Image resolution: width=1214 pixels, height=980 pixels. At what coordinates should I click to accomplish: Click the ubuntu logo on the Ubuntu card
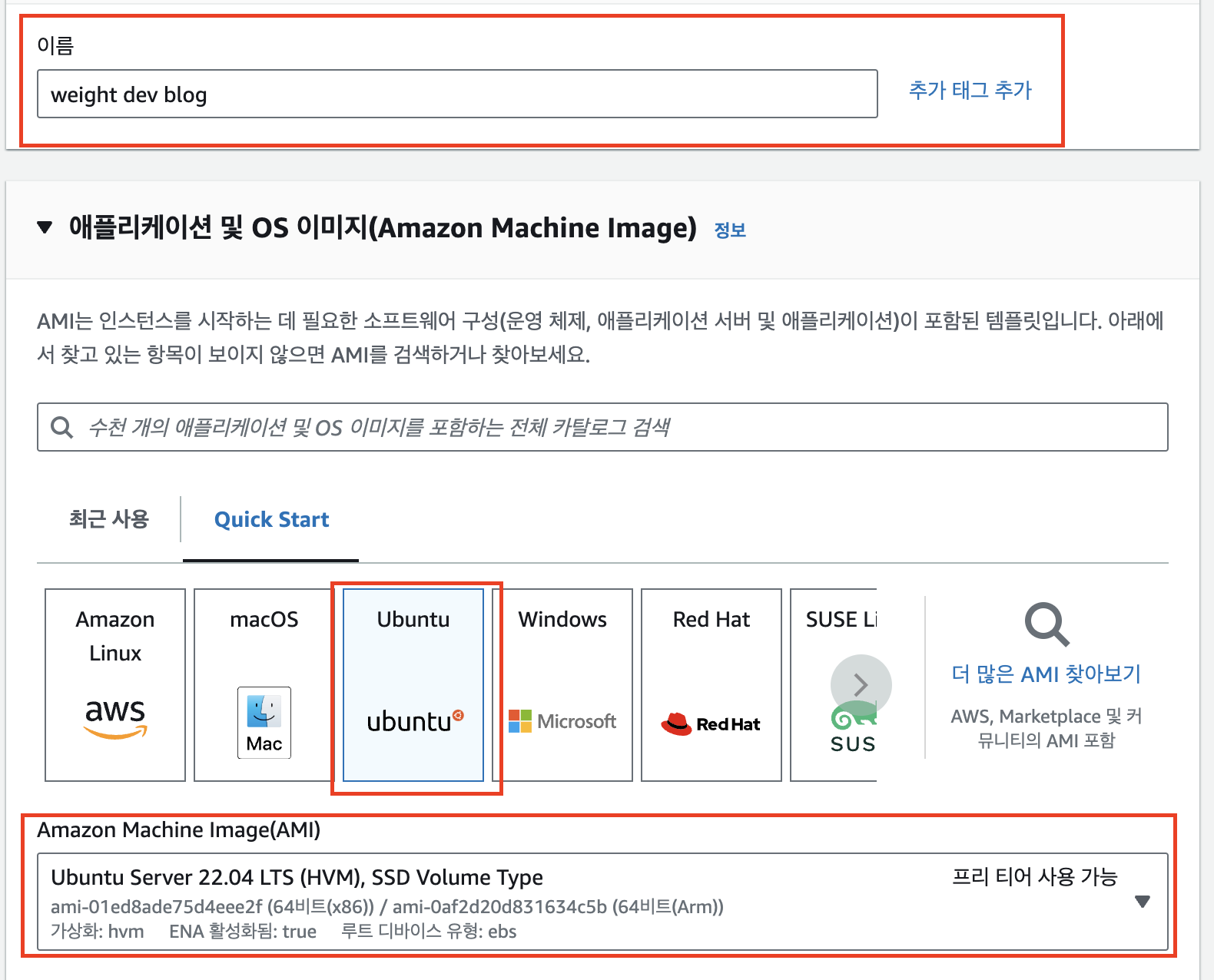(x=416, y=721)
